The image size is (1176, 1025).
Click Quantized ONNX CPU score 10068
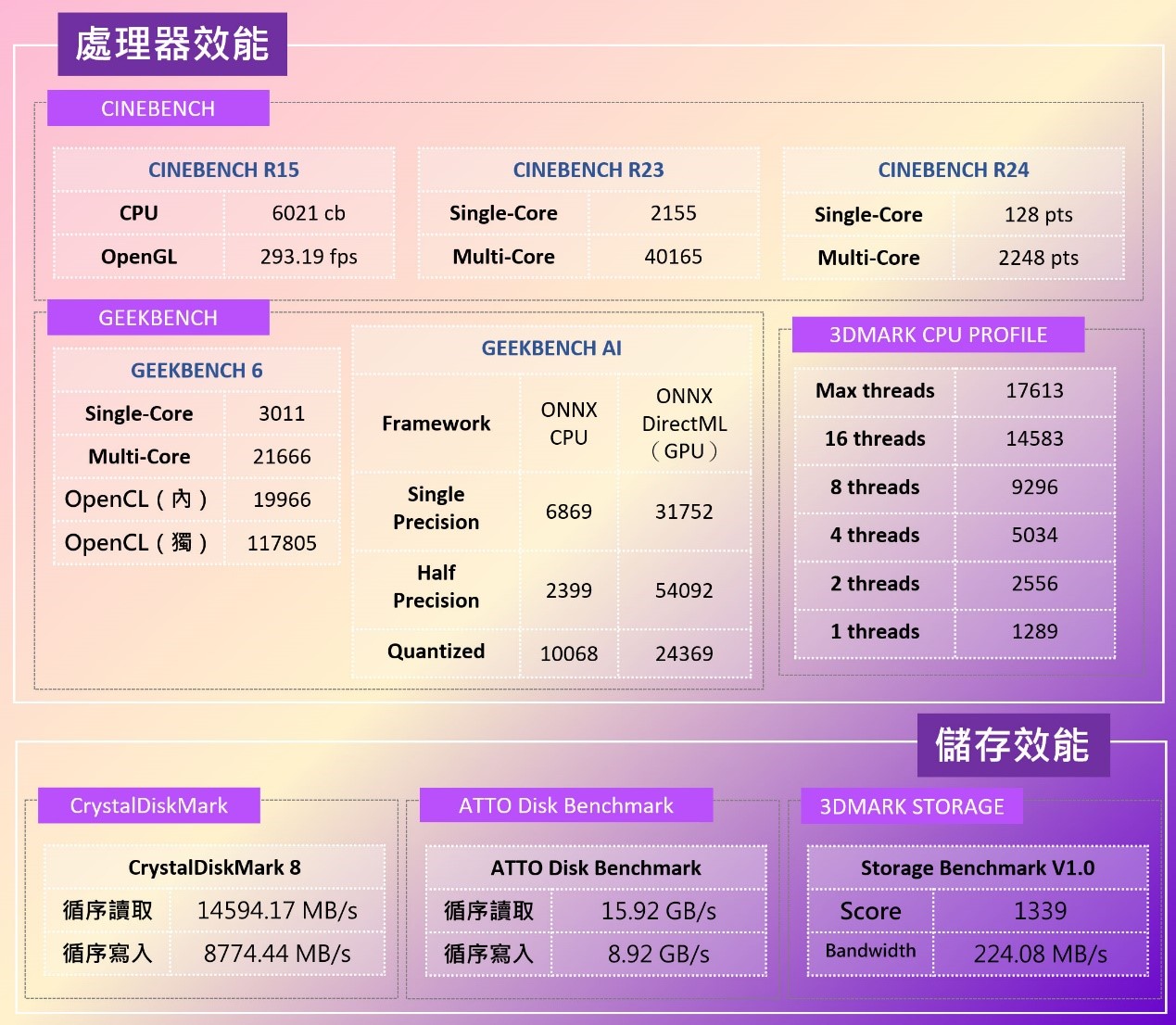click(569, 653)
